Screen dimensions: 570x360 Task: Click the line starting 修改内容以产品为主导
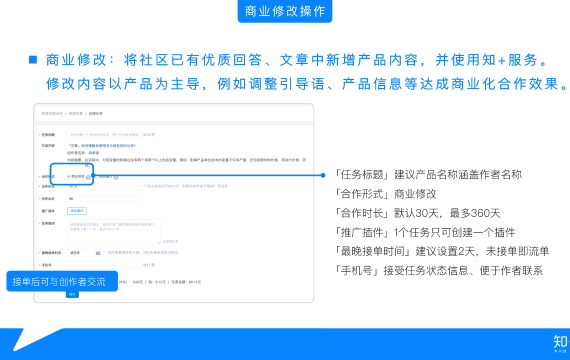[307, 84]
